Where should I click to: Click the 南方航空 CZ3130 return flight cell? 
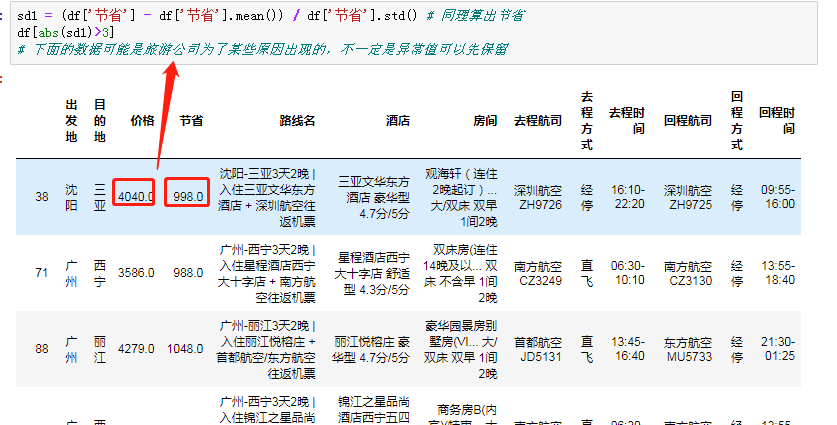688,273
